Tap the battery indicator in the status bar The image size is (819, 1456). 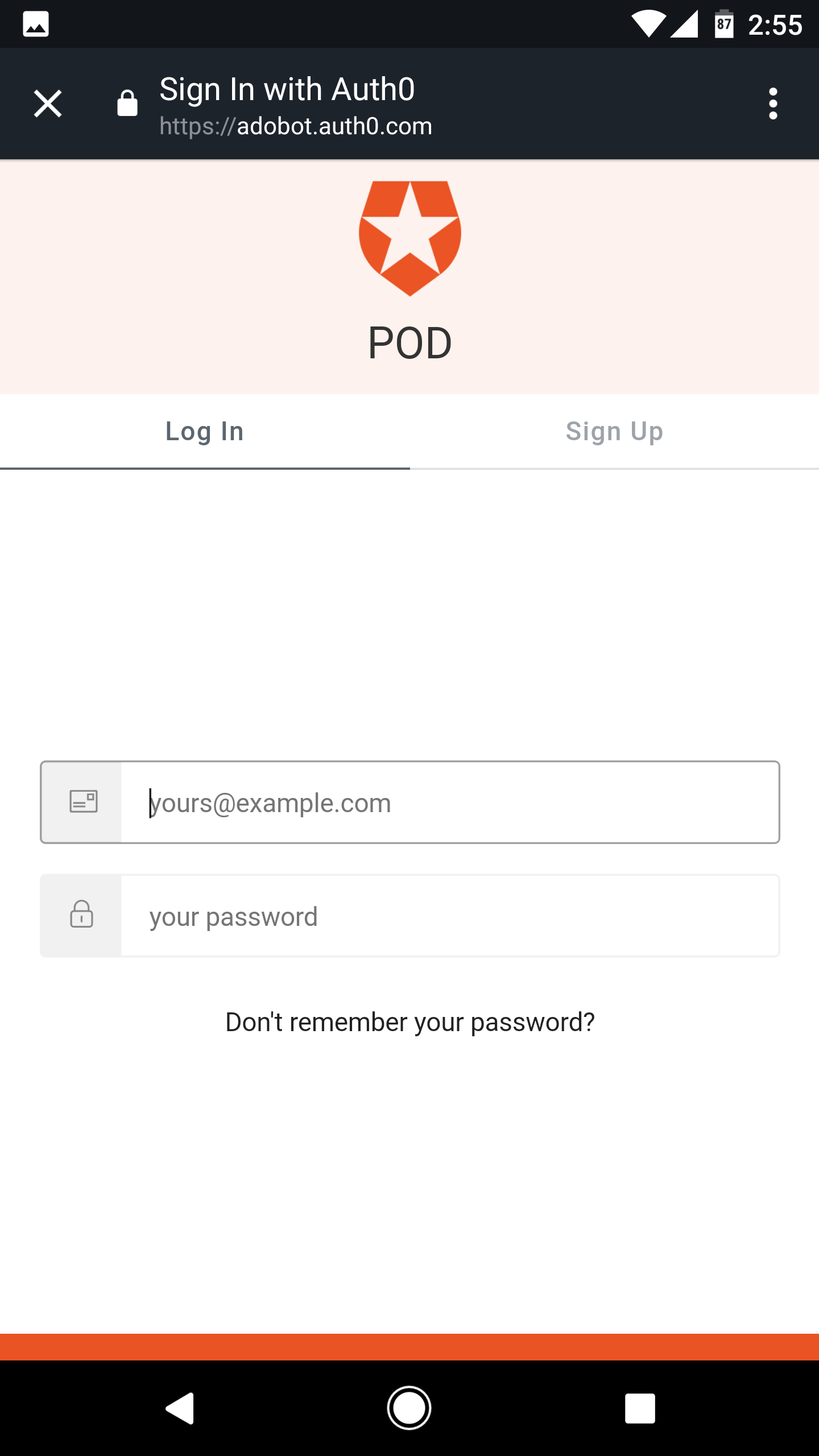pyautogui.click(x=722, y=24)
